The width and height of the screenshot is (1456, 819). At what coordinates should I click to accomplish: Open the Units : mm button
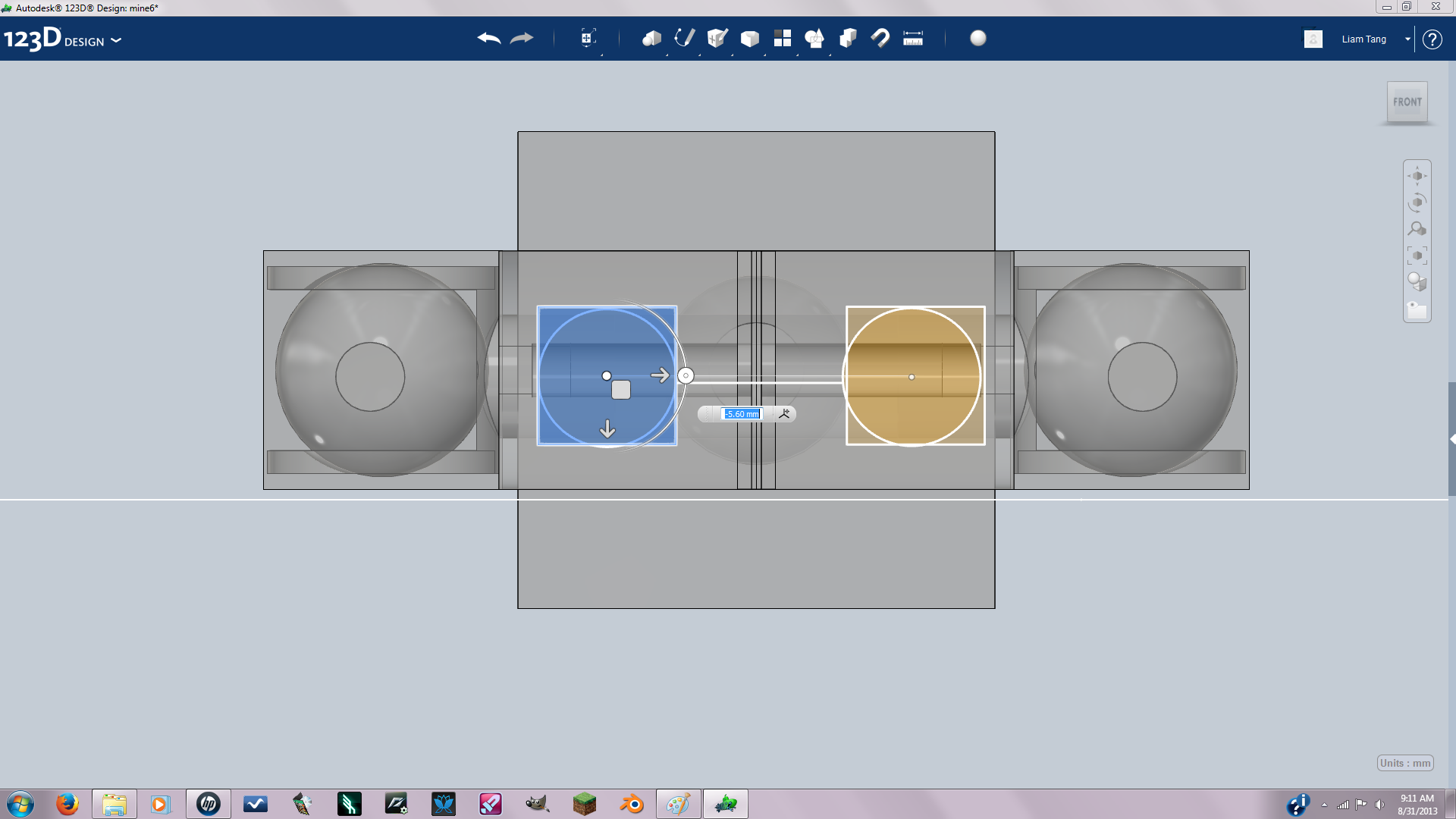click(x=1405, y=764)
